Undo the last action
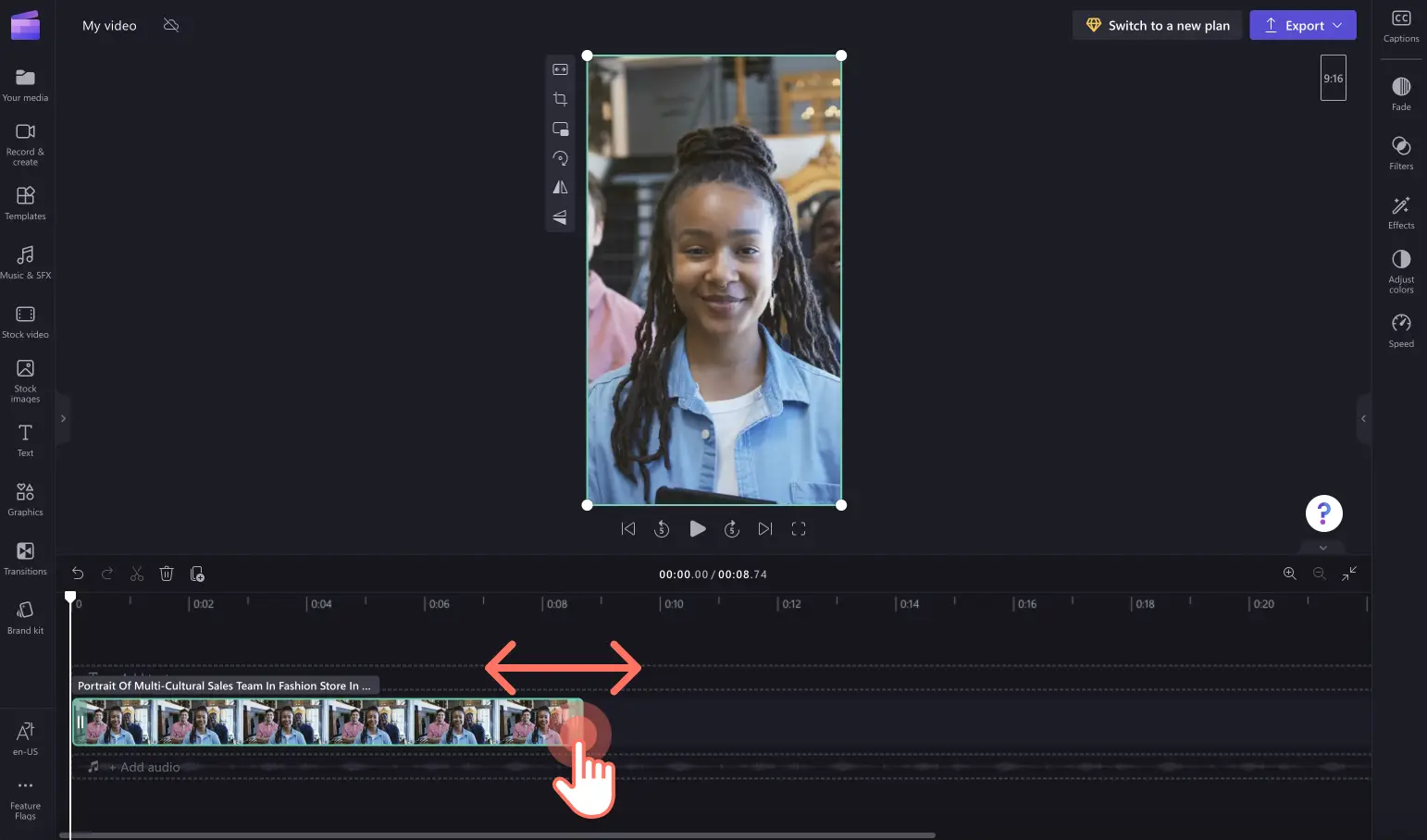The image size is (1427, 840). pos(78,574)
